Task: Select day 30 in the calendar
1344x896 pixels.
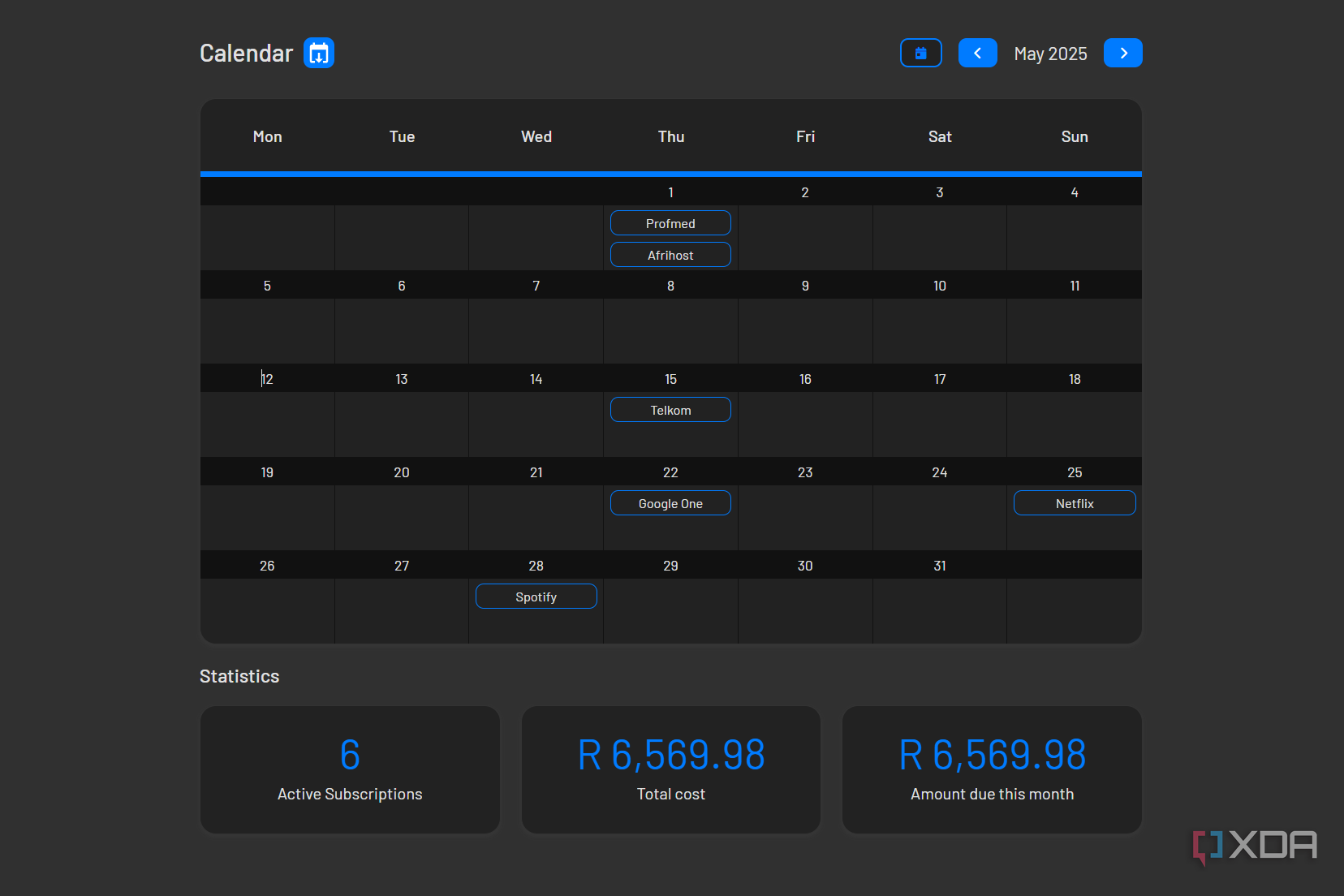Action: click(805, 566)
